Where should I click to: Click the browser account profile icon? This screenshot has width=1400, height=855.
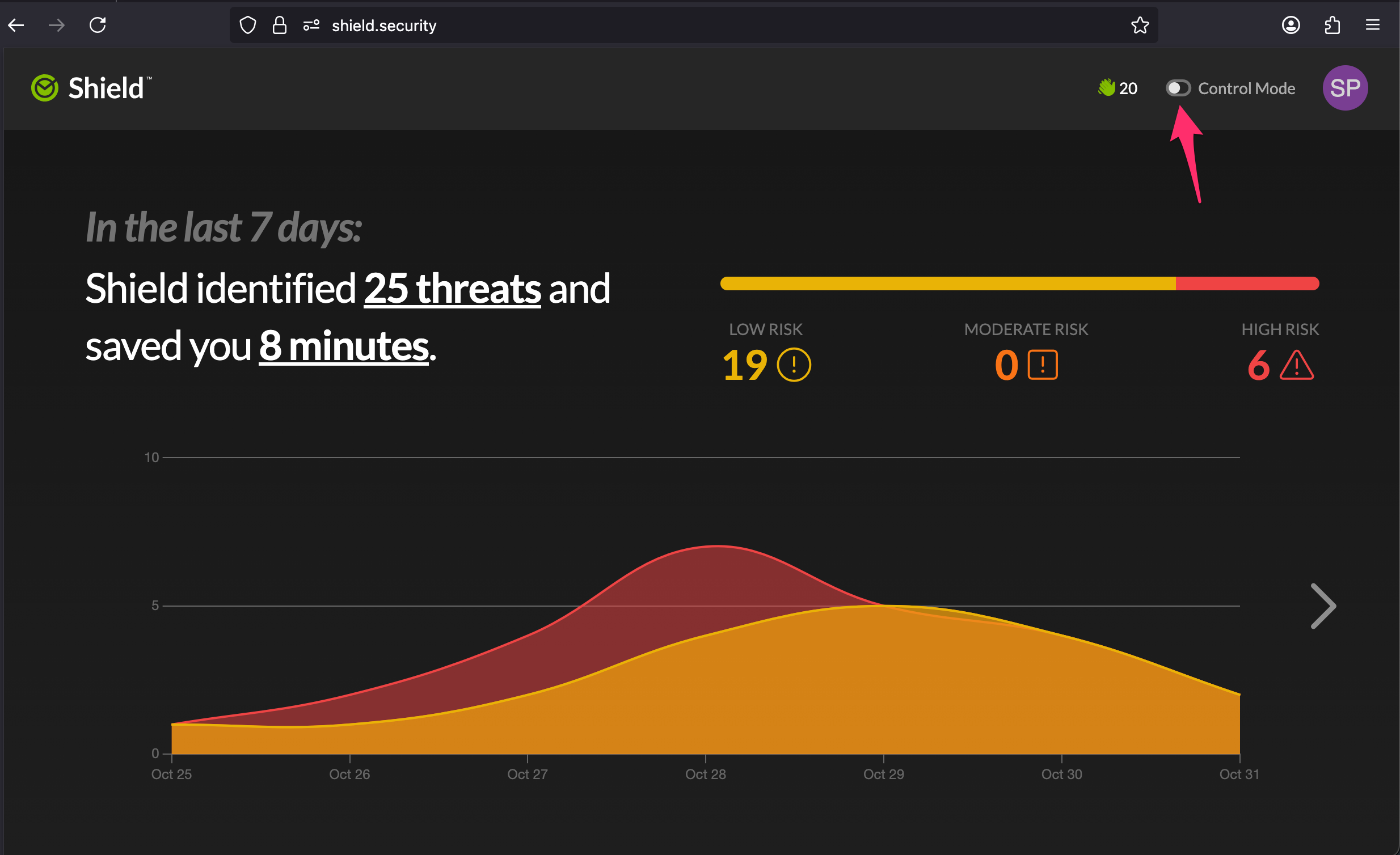point(1291,26)
